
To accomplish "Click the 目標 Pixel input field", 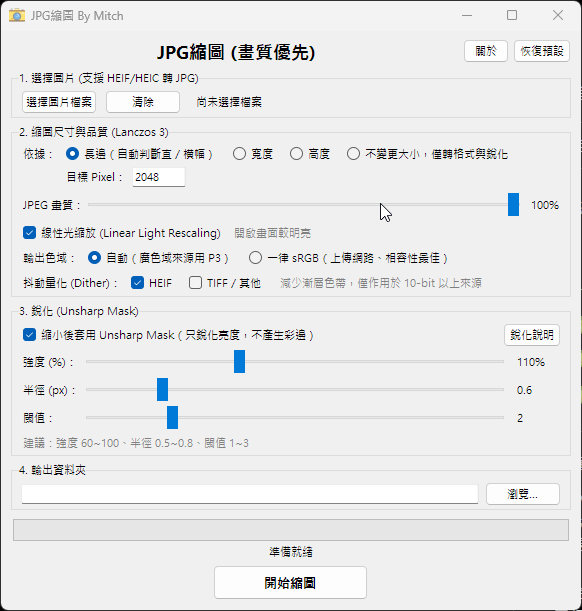I will (x=159, y=177).
